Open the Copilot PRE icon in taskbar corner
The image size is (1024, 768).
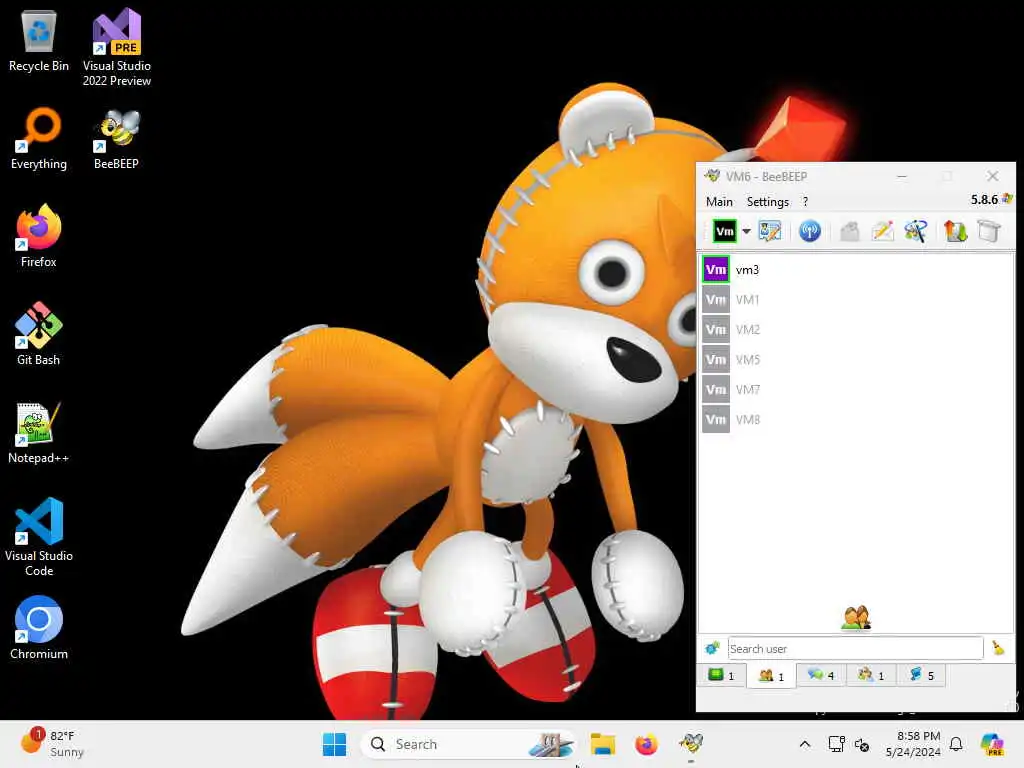point(992,744)
